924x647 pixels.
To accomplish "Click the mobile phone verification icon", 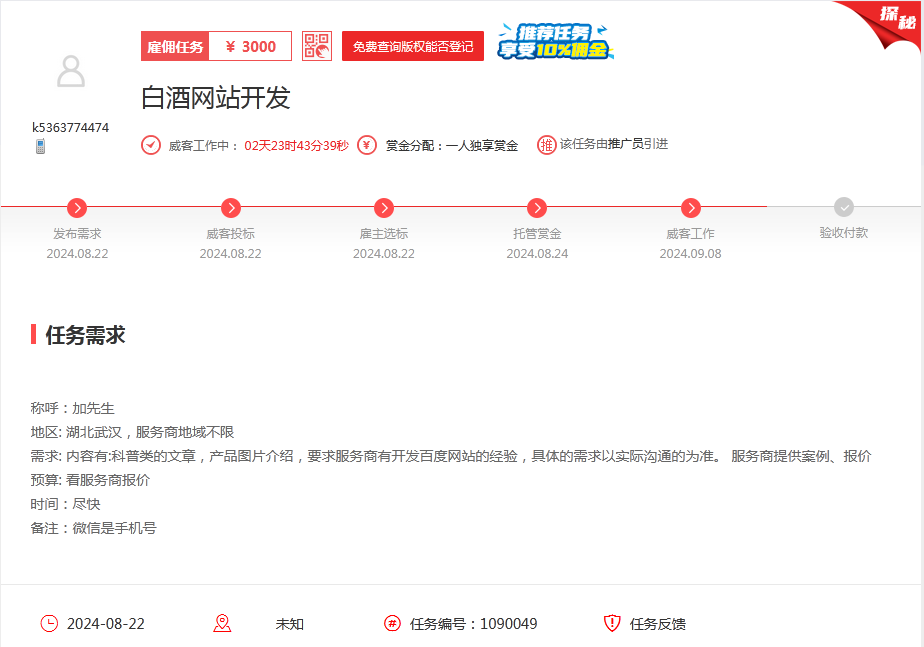I will pos(41,147).
